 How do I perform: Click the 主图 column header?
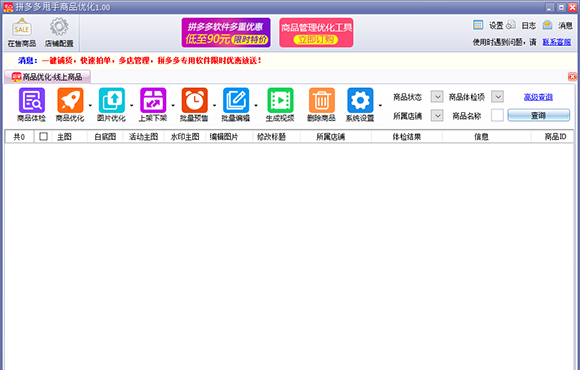[70, 137]
